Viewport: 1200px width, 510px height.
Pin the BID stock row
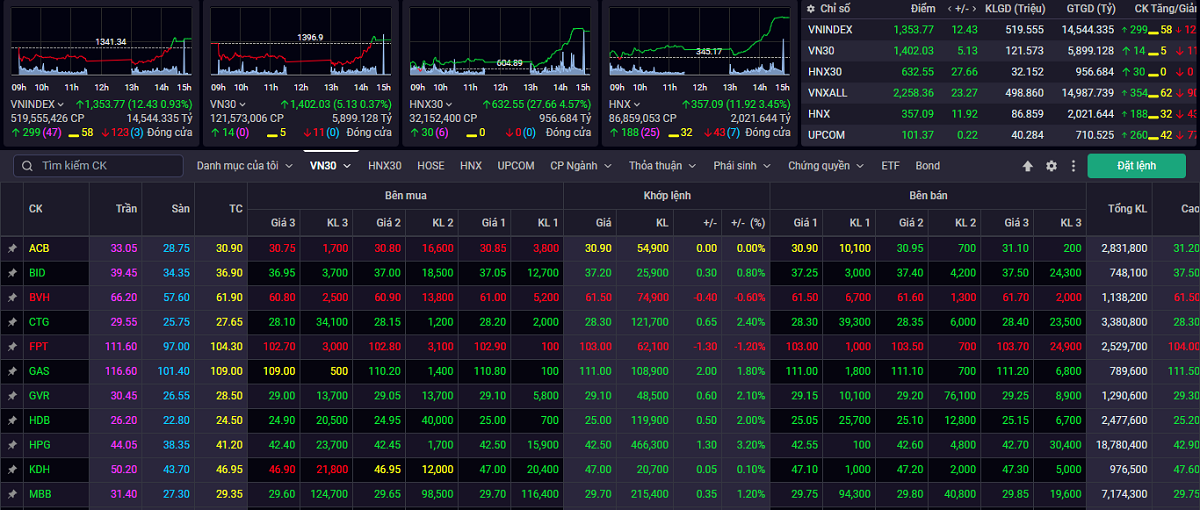click(12, 272)
